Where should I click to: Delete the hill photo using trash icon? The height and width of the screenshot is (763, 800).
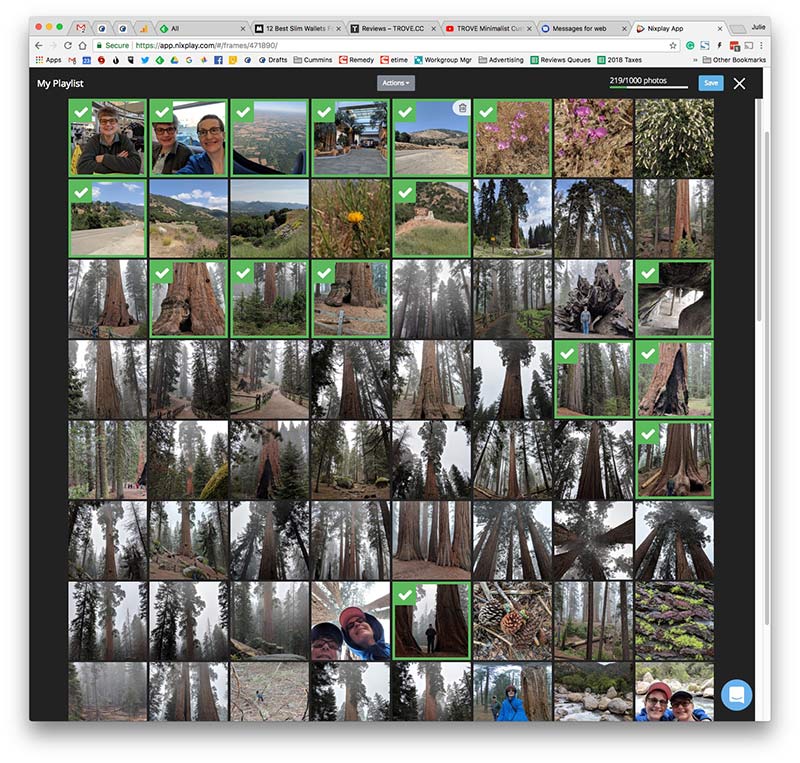(462, 108)
